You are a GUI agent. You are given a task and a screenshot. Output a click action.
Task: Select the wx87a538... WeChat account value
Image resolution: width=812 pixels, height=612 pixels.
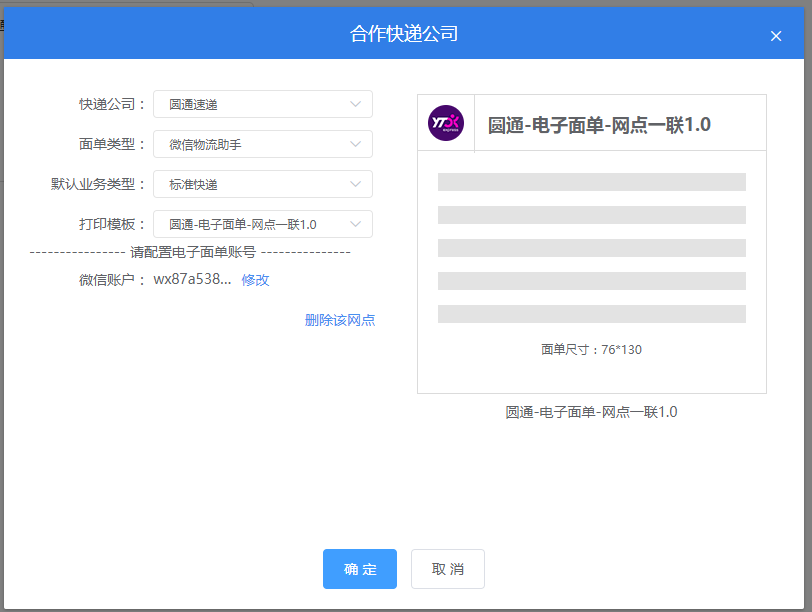(x=192, y=280)
